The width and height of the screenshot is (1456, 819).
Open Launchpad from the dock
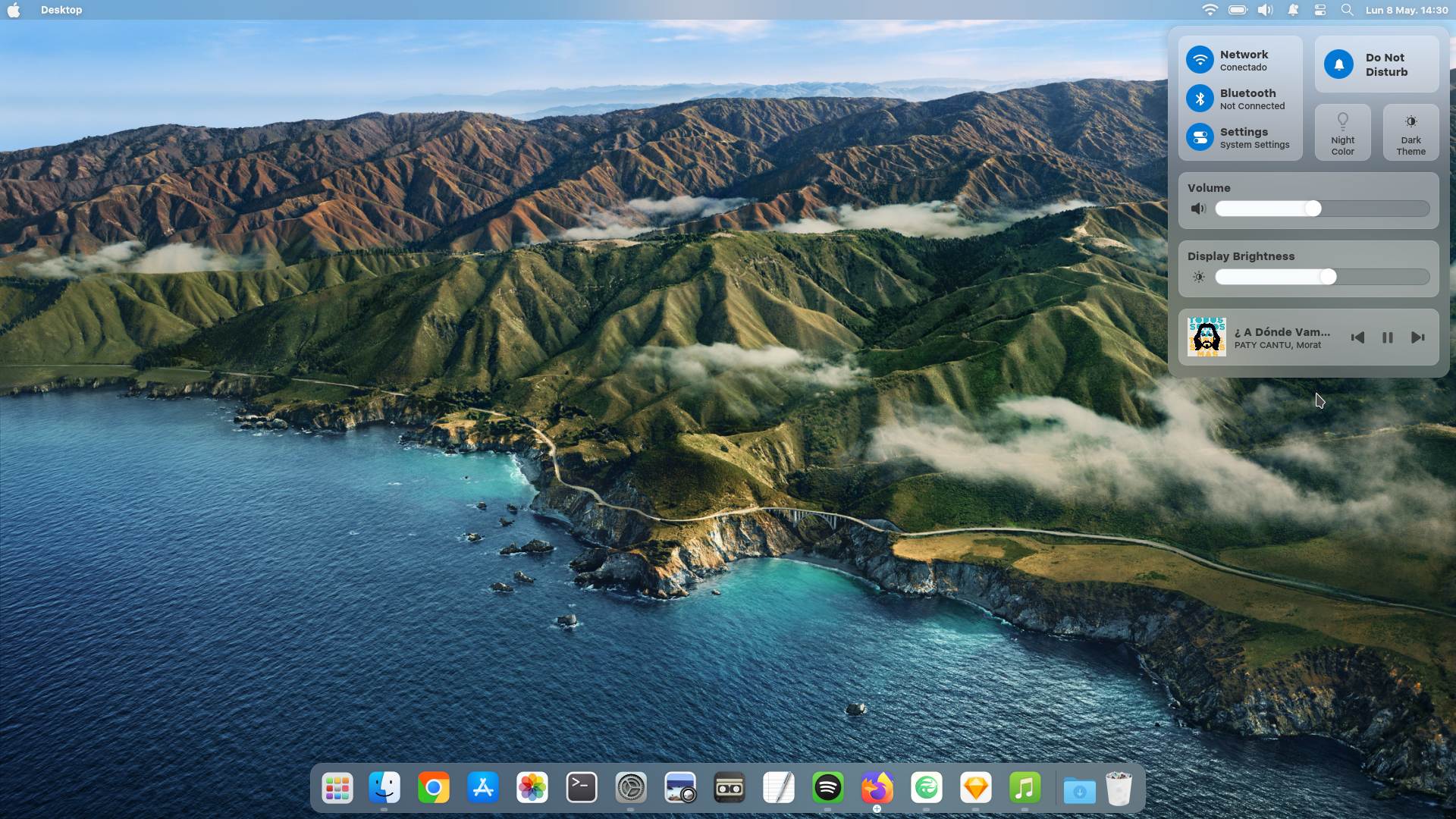point(337,789)
